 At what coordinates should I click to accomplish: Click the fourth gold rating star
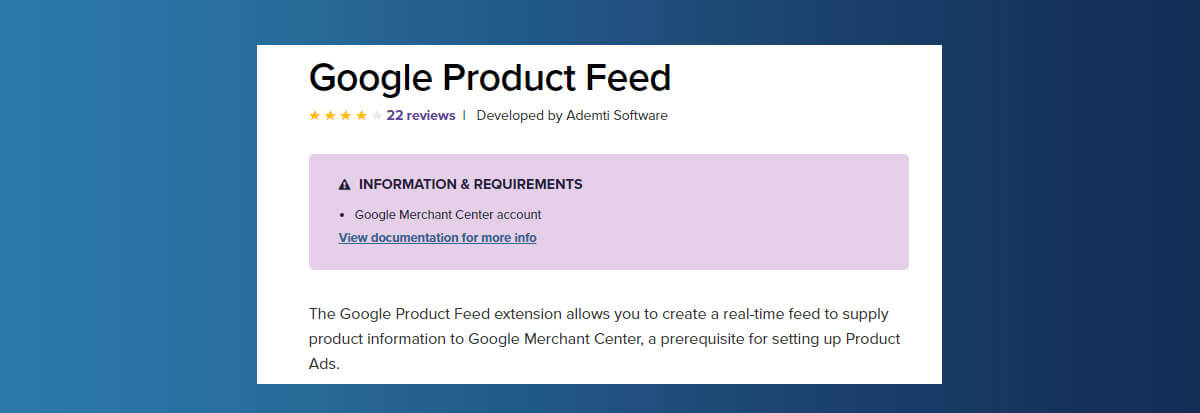click(x=361, y=116)
